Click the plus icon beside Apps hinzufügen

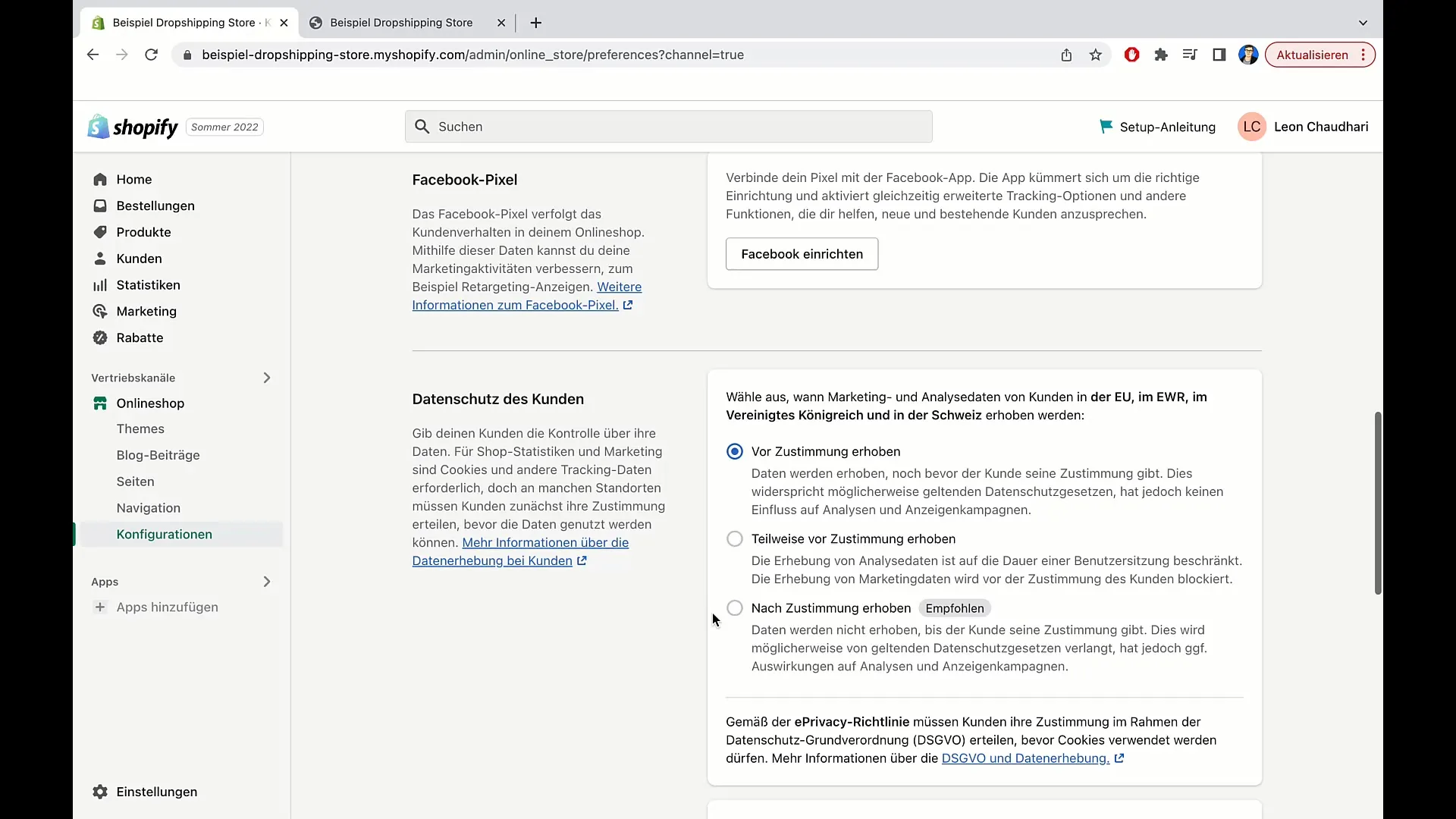100,607
